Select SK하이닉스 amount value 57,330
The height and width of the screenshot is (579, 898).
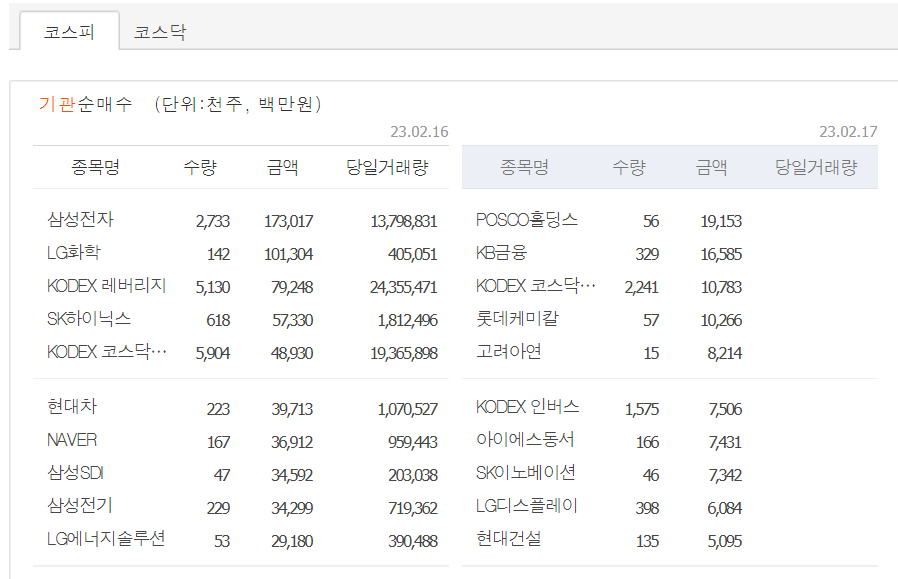pyautogui.click(x=293, y=320)
